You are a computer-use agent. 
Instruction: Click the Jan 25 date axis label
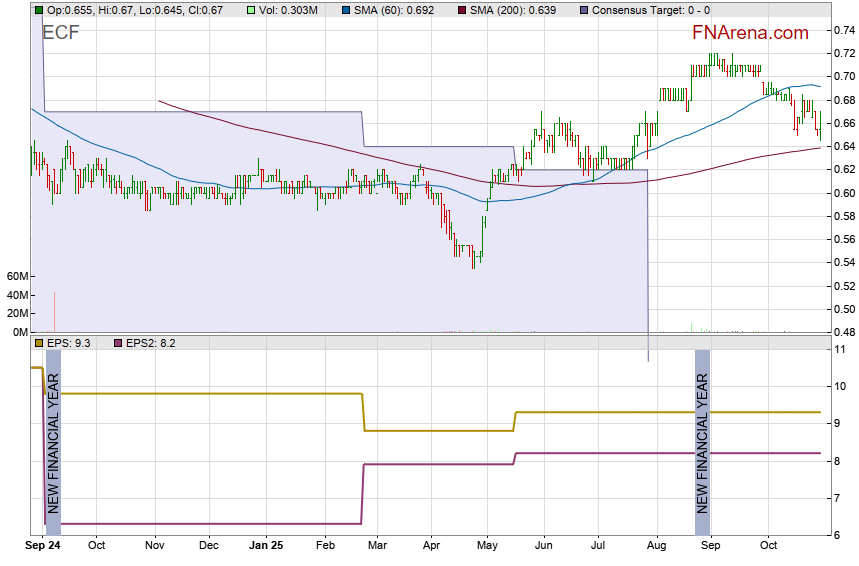(267, 546)
